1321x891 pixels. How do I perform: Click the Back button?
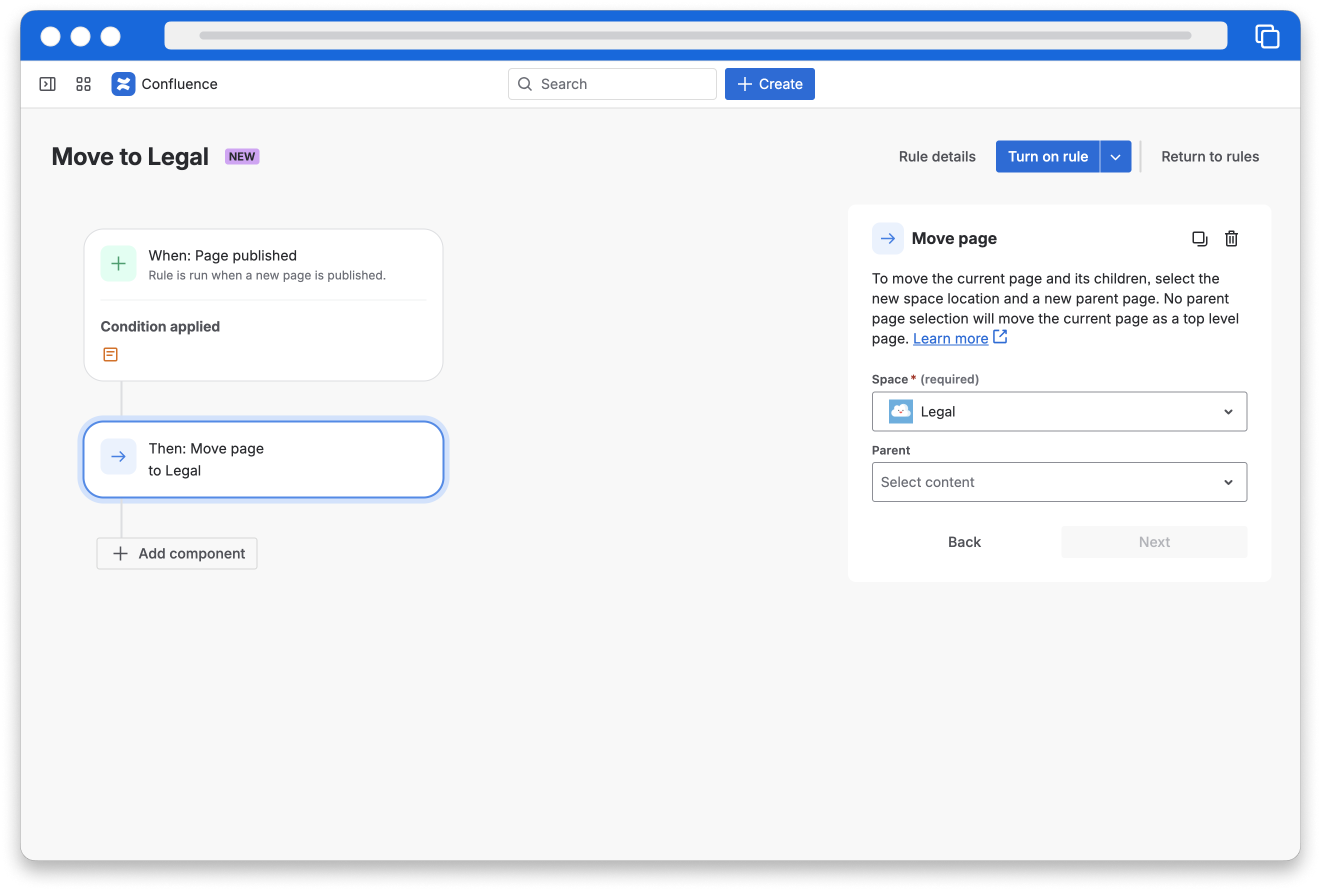964,542
